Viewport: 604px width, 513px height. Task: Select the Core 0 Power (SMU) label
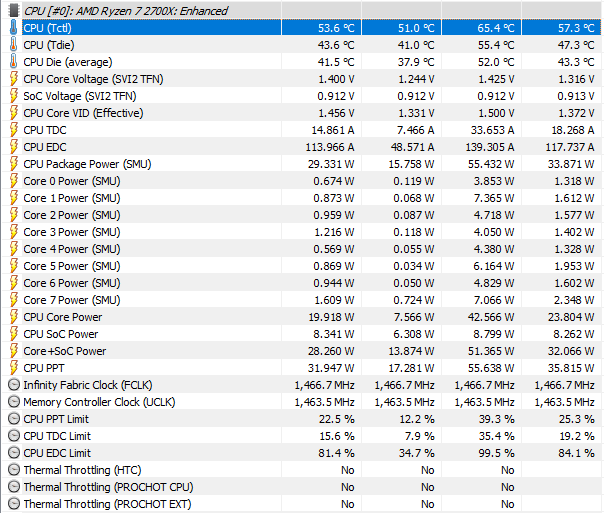(72, 181)
